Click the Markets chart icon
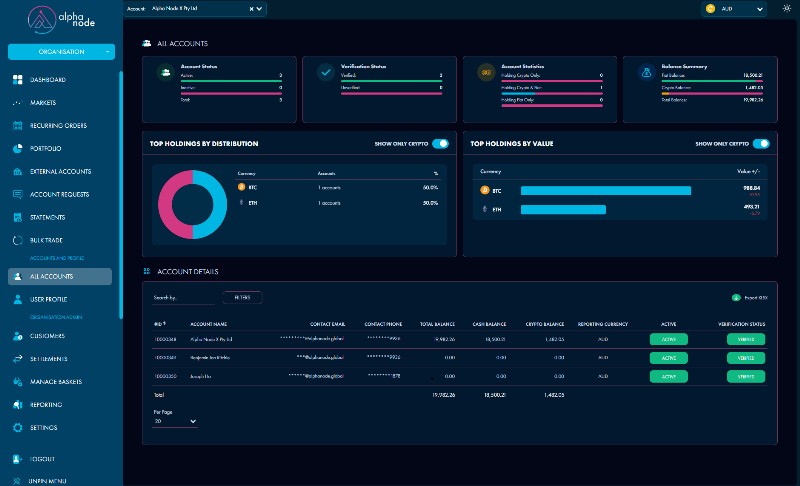 coord(18,103)
